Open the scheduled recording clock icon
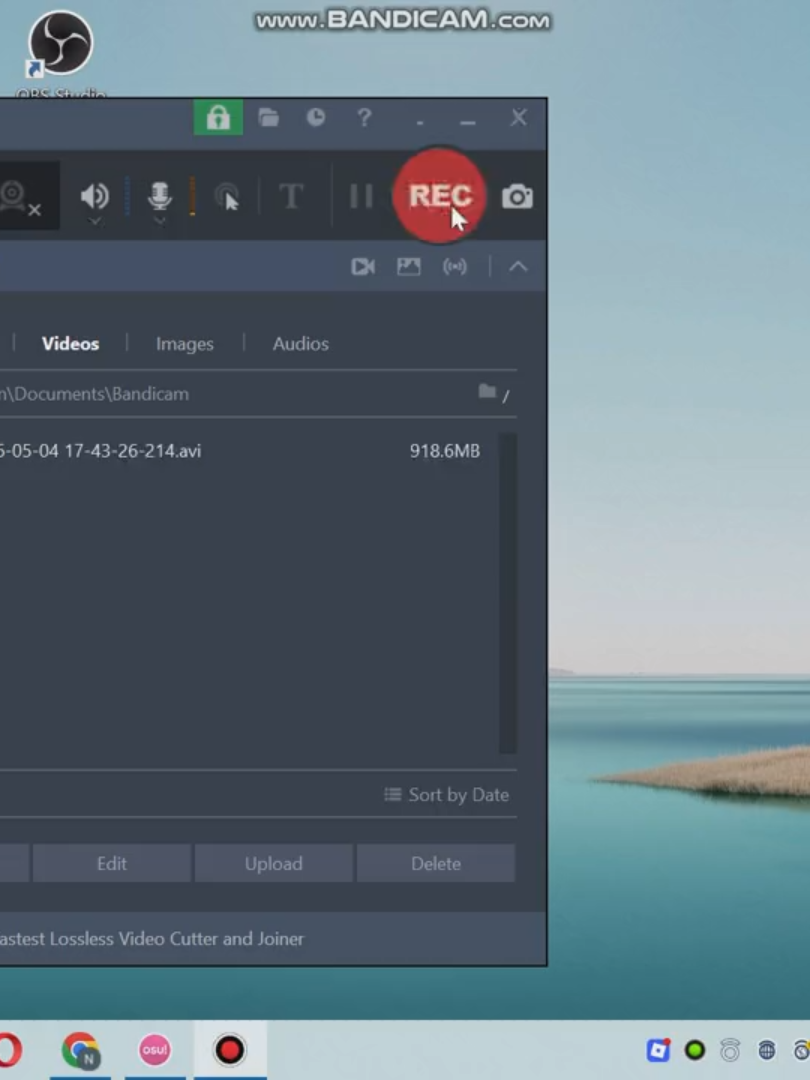The image size is (810, 1080). click(x=315, y=118)
